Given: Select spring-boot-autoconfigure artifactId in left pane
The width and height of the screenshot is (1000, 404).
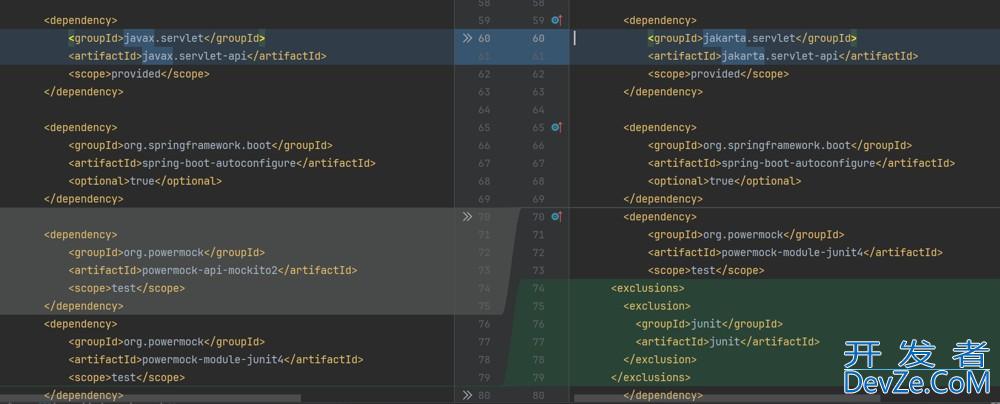Looking at the screenshot, I should [x=222, y=163].
